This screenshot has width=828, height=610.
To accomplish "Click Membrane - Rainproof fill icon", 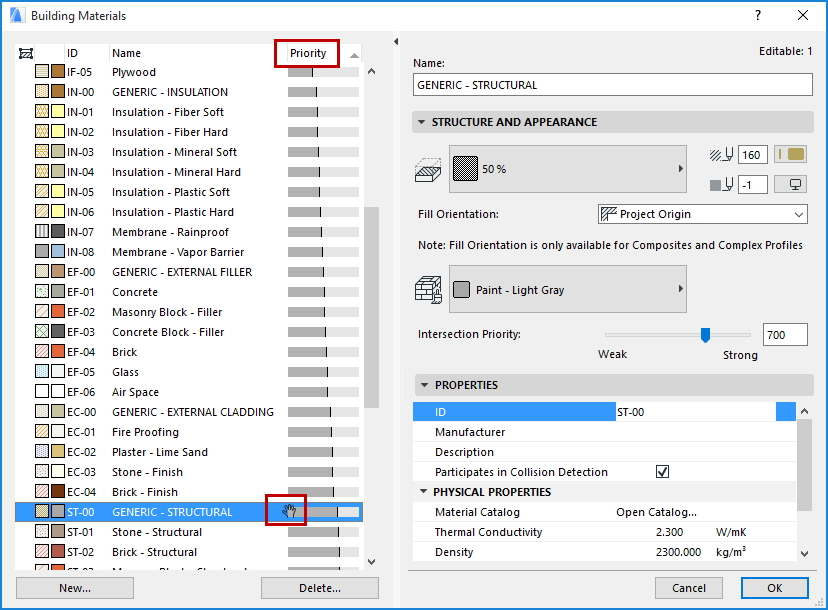I will click(x=42, y=232).
